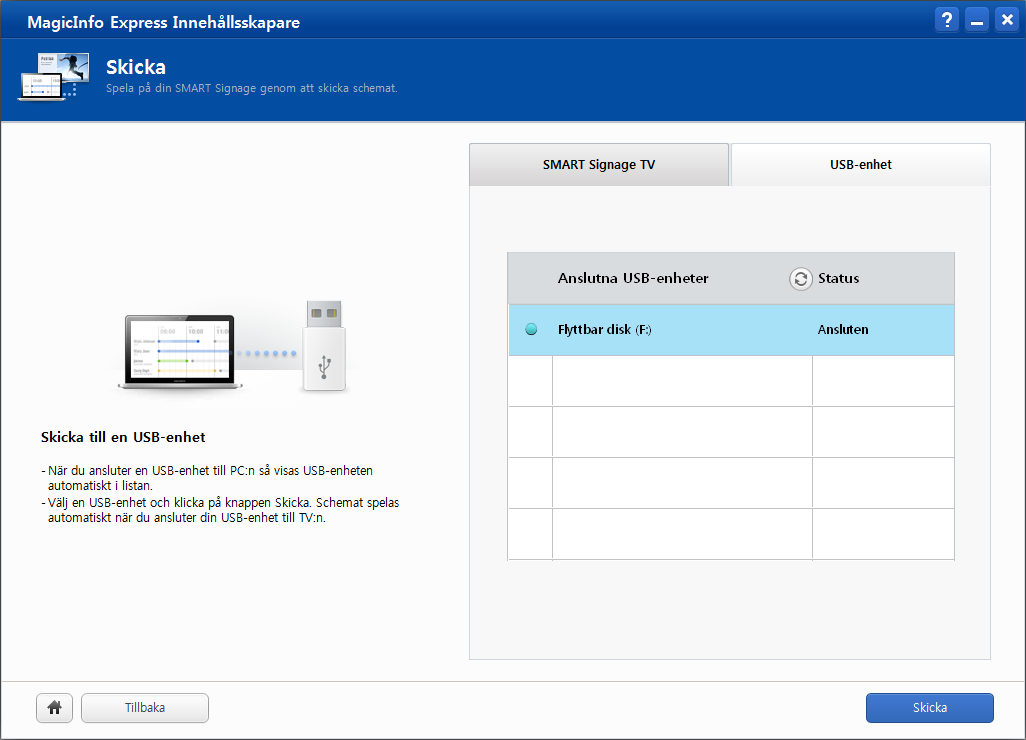Click the Ansluten status cell
This screenshot has height=740, width=1026.
(843, 330)
